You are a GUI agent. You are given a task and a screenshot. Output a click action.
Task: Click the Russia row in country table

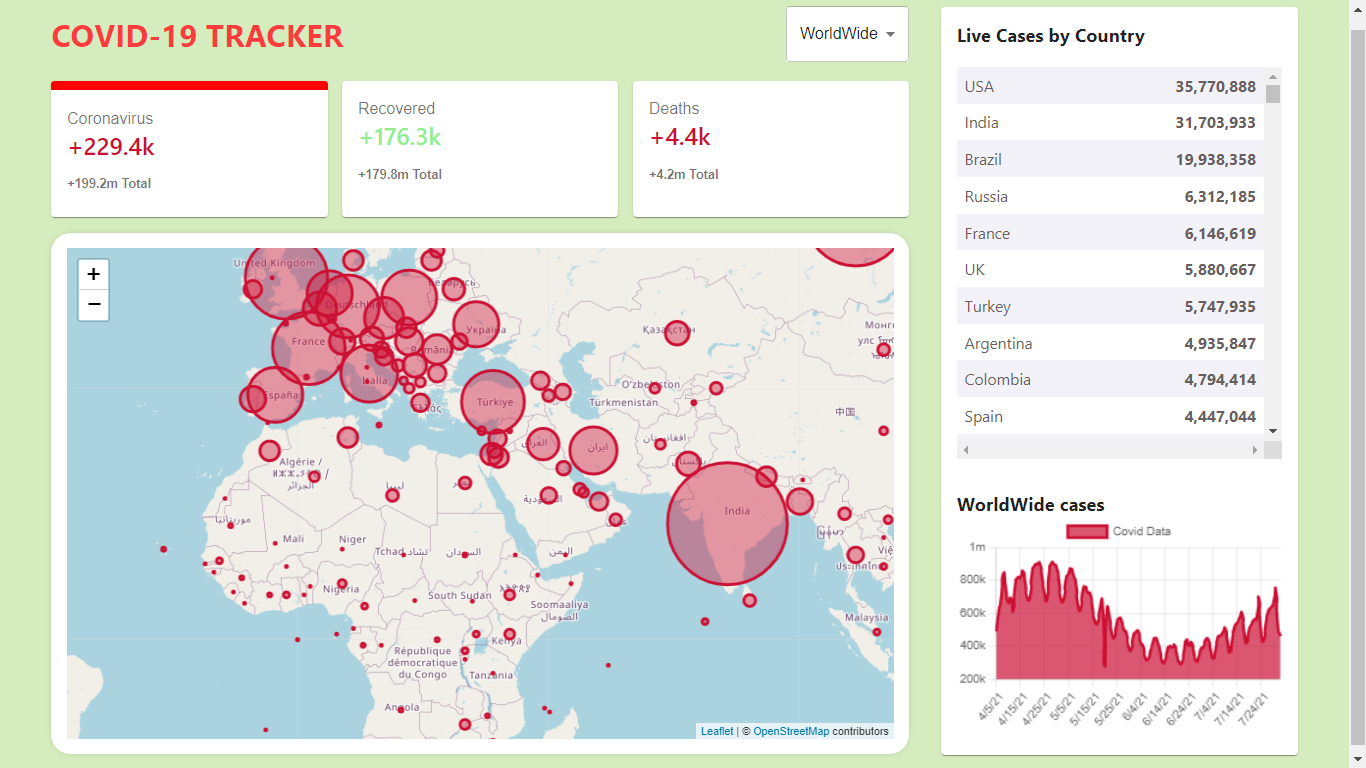1110,196
